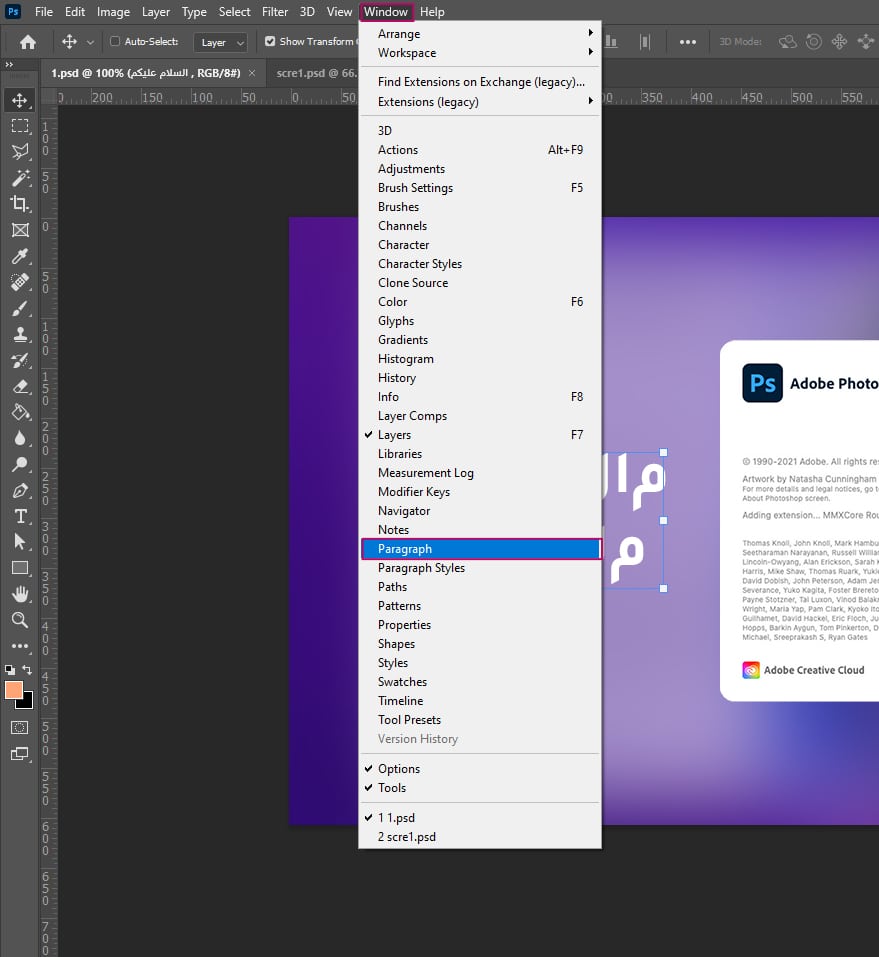Open the History panel entry
The image size is (879, 957).
pos(480,378)
